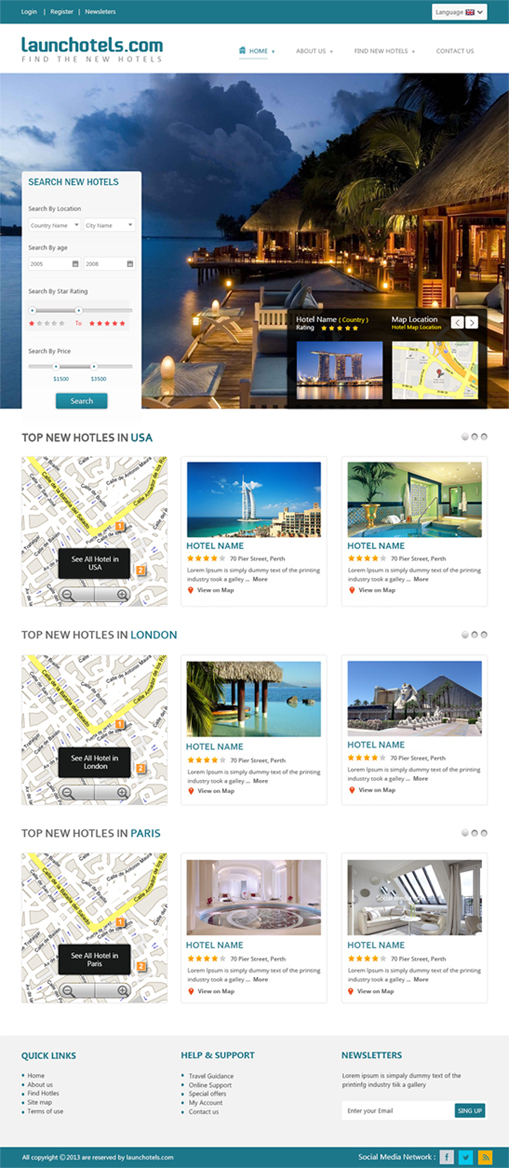
Task: Click See All Hotel in Paris button
Action: (95, 959)
